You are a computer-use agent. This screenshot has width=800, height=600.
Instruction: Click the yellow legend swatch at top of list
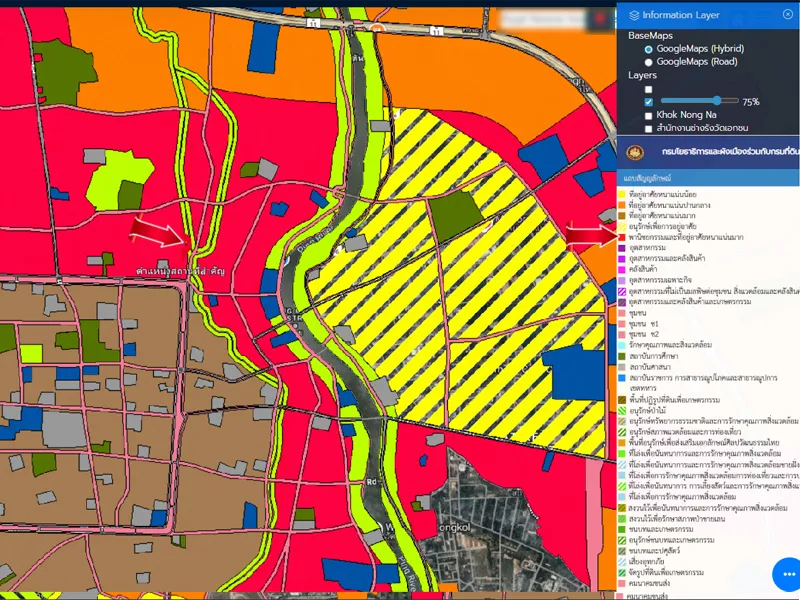point(621,193)
